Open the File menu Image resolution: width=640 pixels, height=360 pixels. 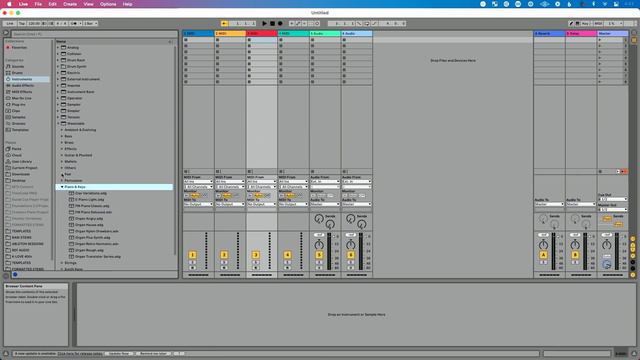pos(38,4)
